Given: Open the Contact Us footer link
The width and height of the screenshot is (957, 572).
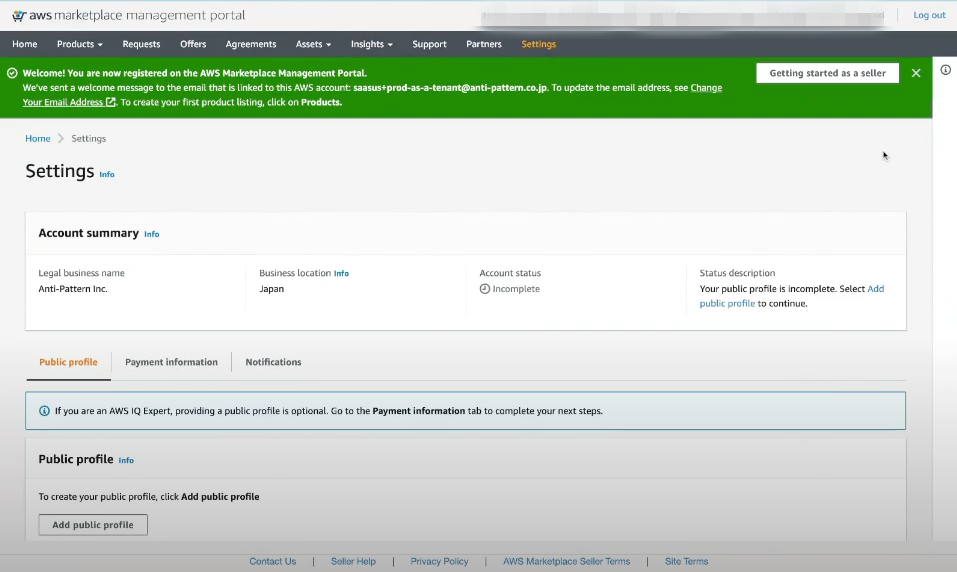Looking at the screenshot, I should tap(272, 561).
